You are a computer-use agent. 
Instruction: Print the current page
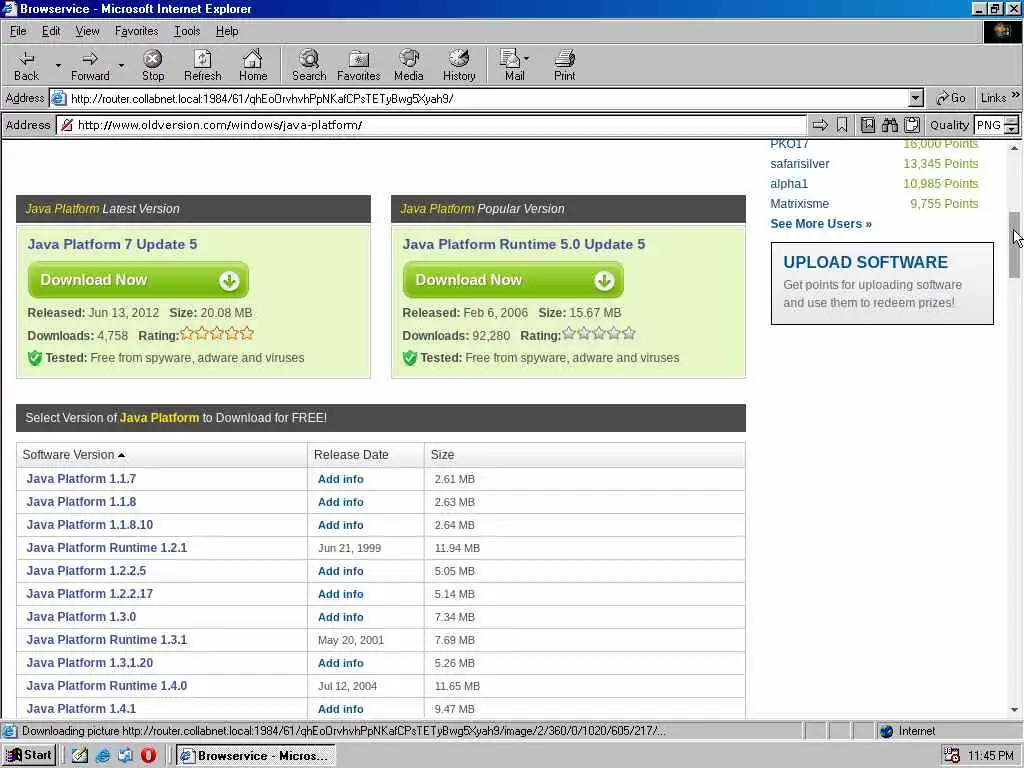pos(565,65)
